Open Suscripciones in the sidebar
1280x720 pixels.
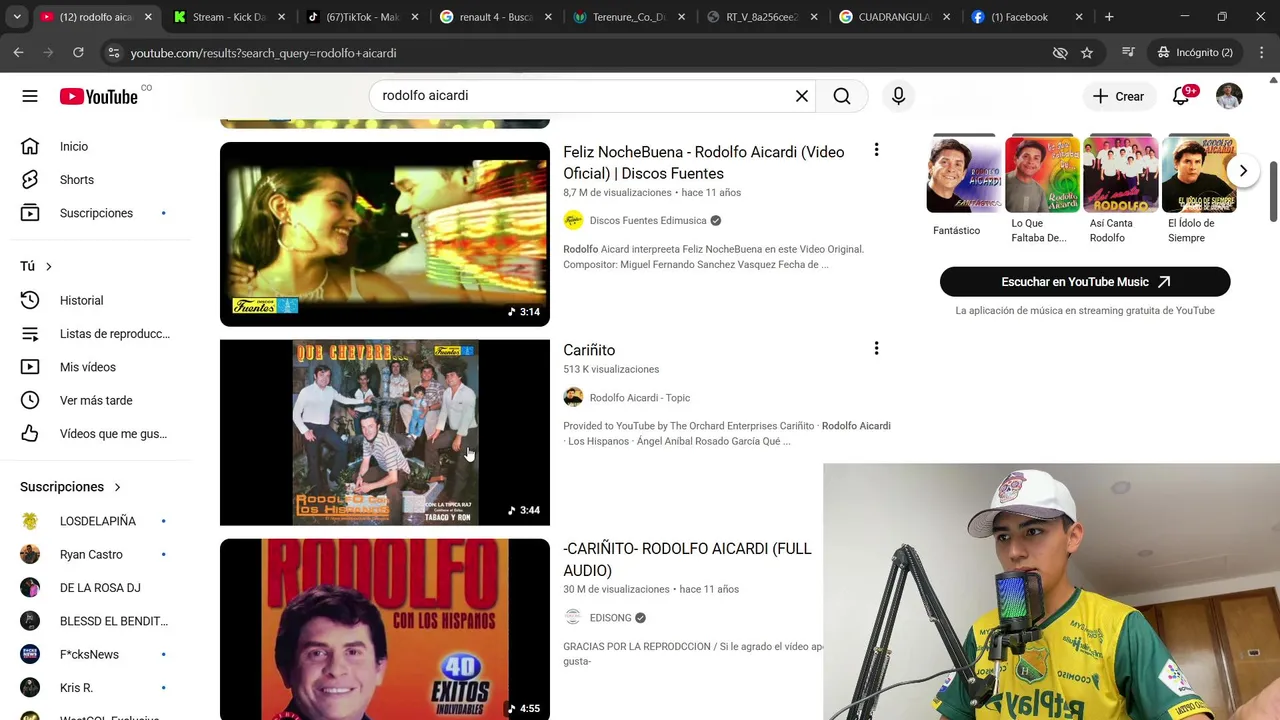click(x=96, y=213)
